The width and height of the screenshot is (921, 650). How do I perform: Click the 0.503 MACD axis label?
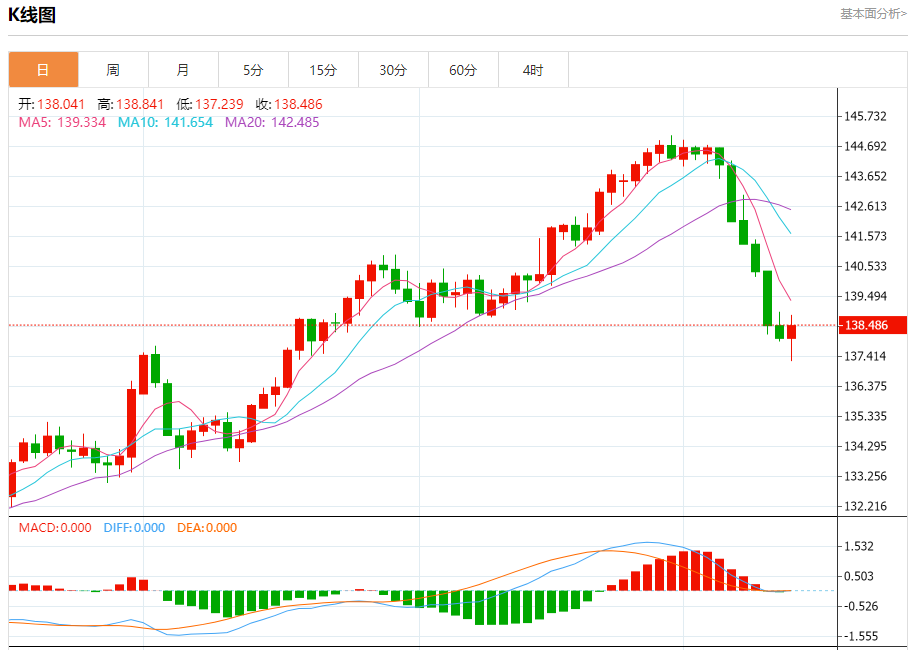[859, 576]
